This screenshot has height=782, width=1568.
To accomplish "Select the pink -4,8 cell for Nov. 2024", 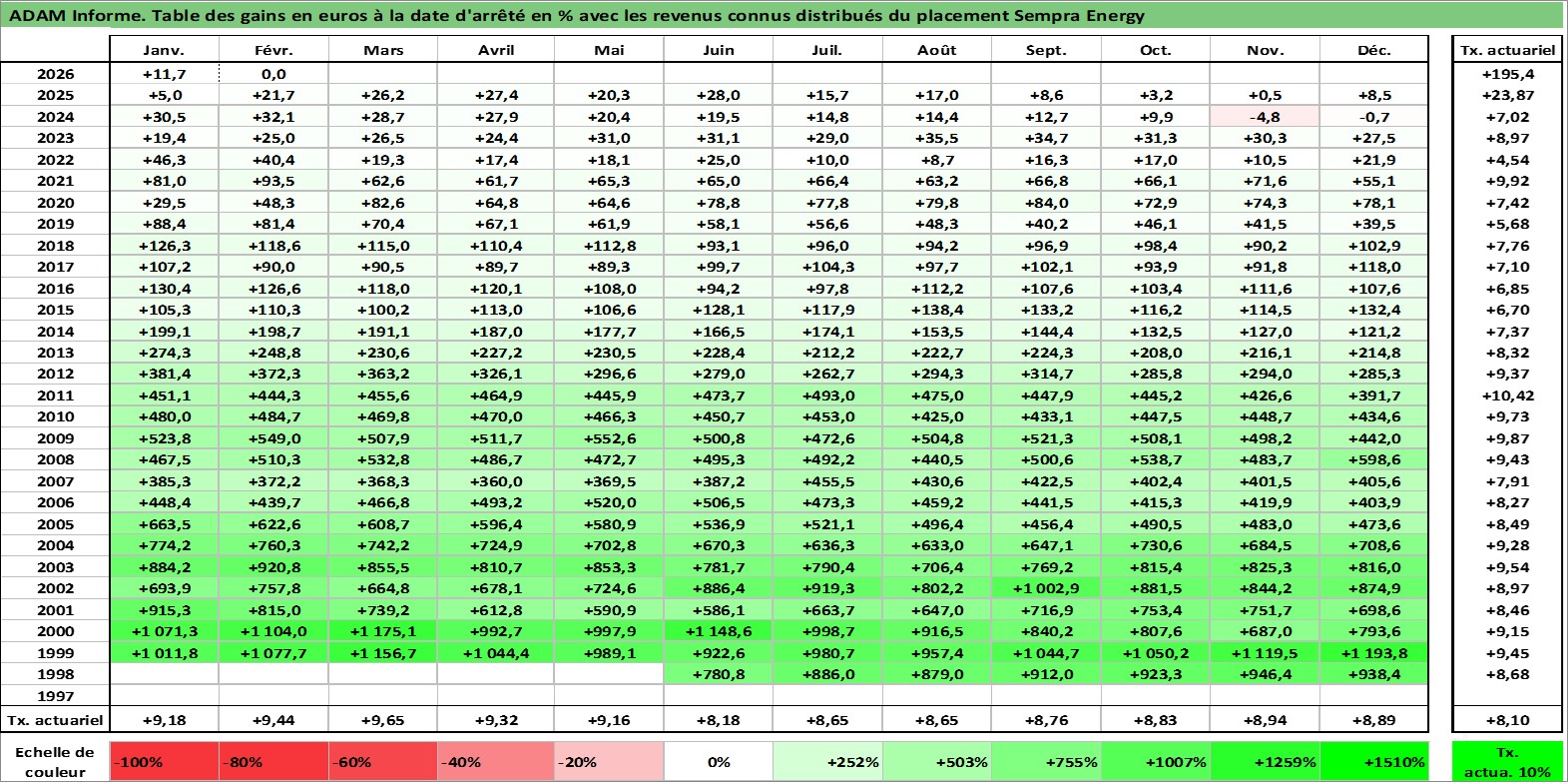I will [1265, 117].
